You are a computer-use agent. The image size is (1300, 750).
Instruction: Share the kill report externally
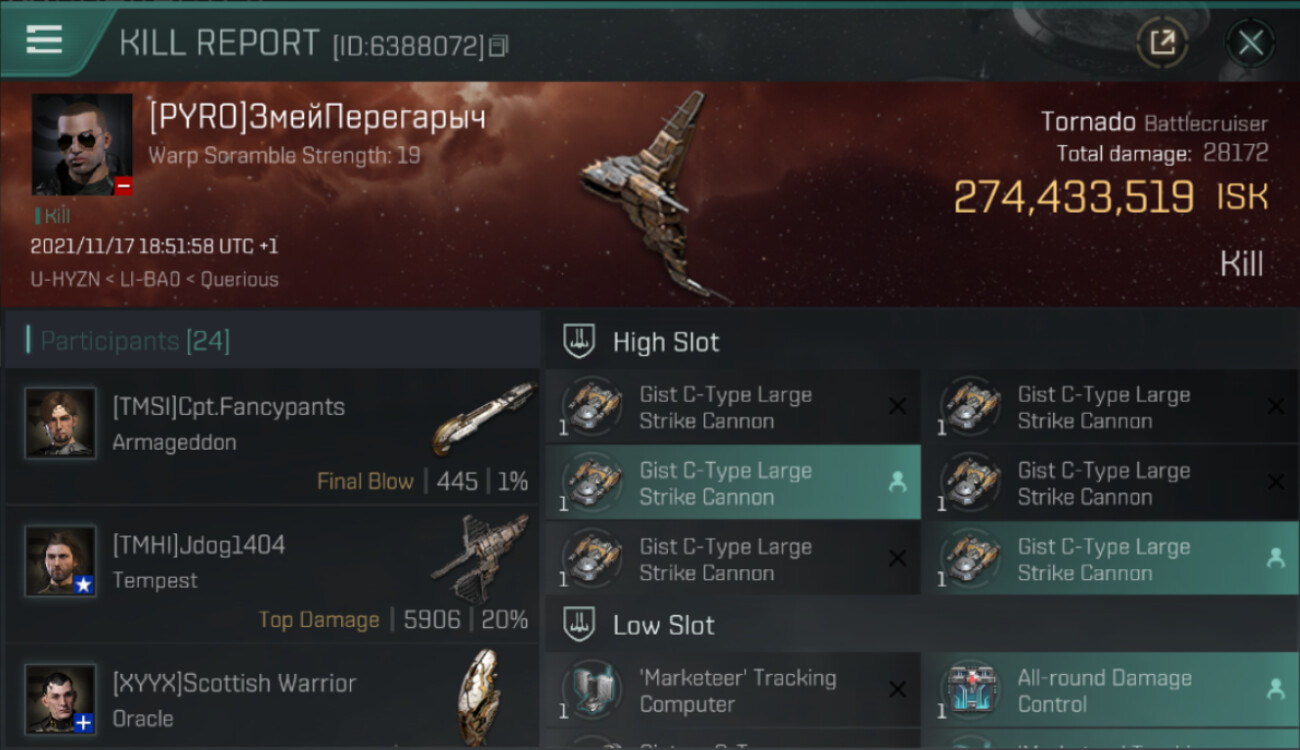tap(1162, 42)
